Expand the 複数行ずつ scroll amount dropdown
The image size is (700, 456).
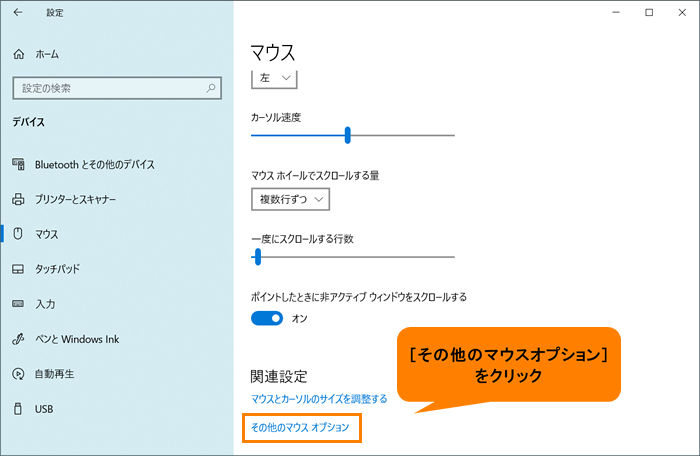tap(290, 199)
